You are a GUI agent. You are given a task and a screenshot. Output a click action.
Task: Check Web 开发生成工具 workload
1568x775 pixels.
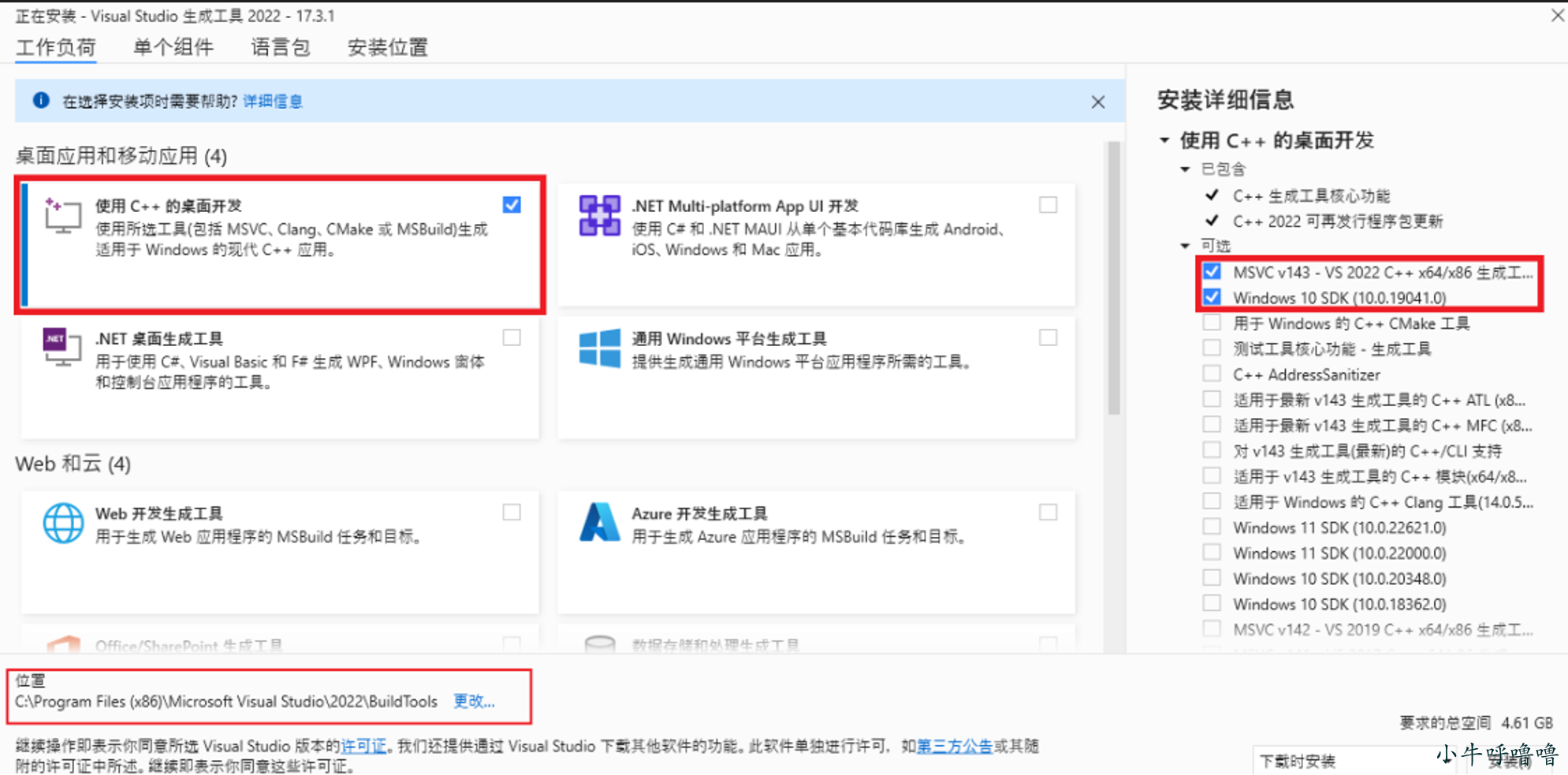[512, 512]
